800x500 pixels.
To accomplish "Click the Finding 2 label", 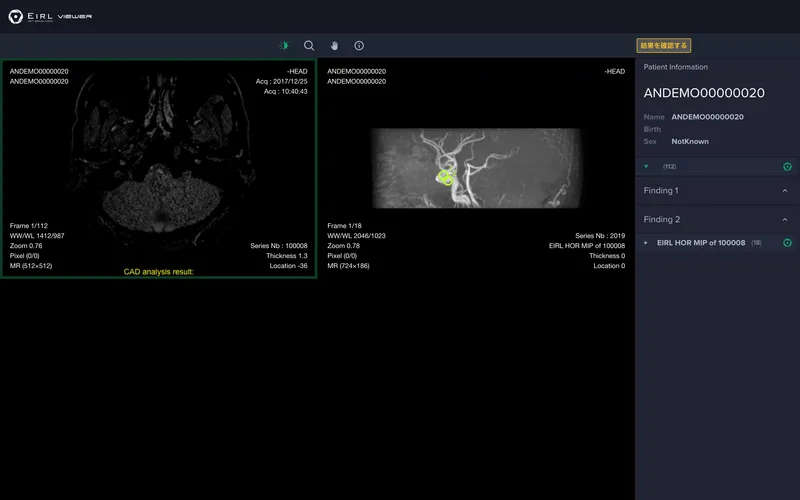I will tap(661, 219).
